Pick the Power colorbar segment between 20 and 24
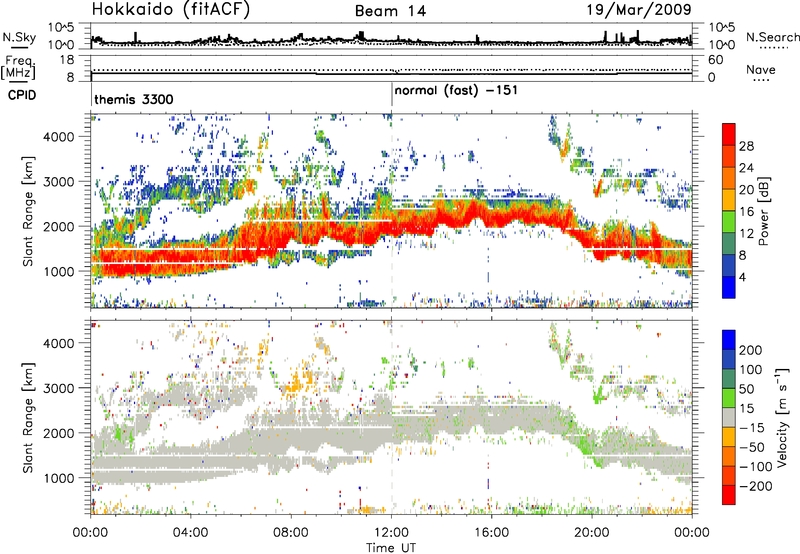This screenshot has height=554, width=800. click(x=729, y=178)
